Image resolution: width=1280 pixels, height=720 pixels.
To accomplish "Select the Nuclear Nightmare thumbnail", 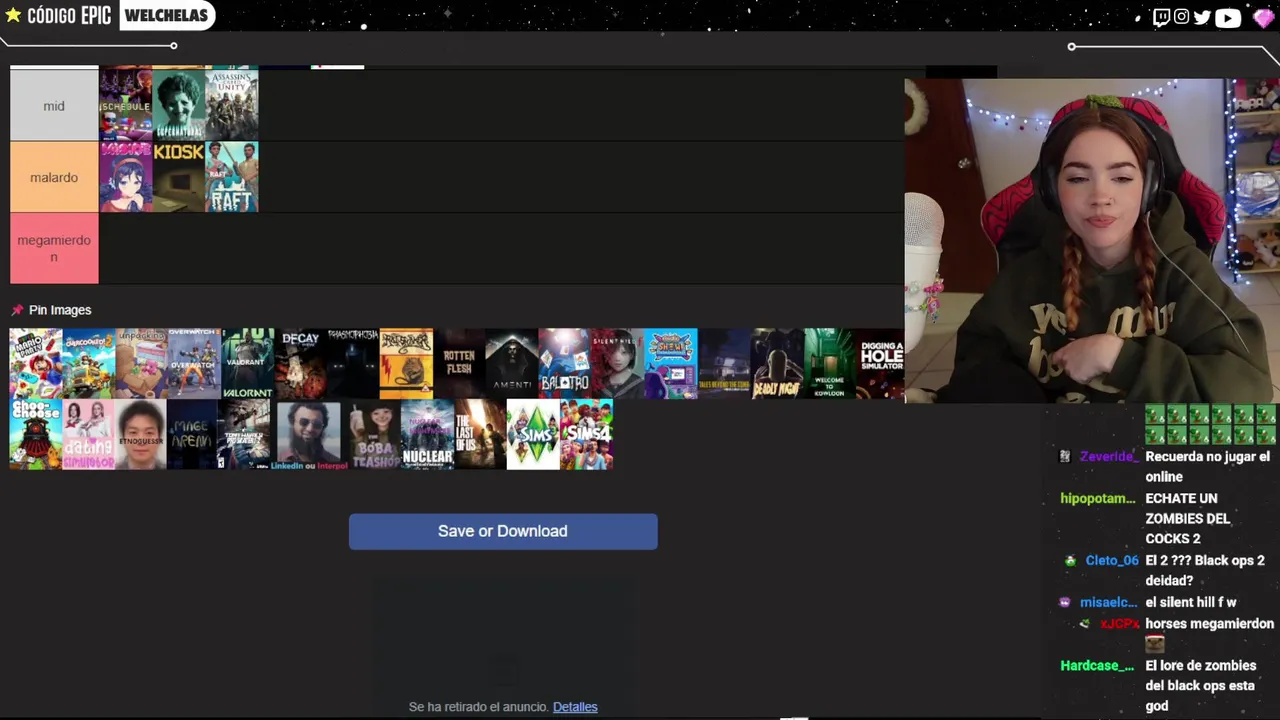I will (x=427, y=435).
